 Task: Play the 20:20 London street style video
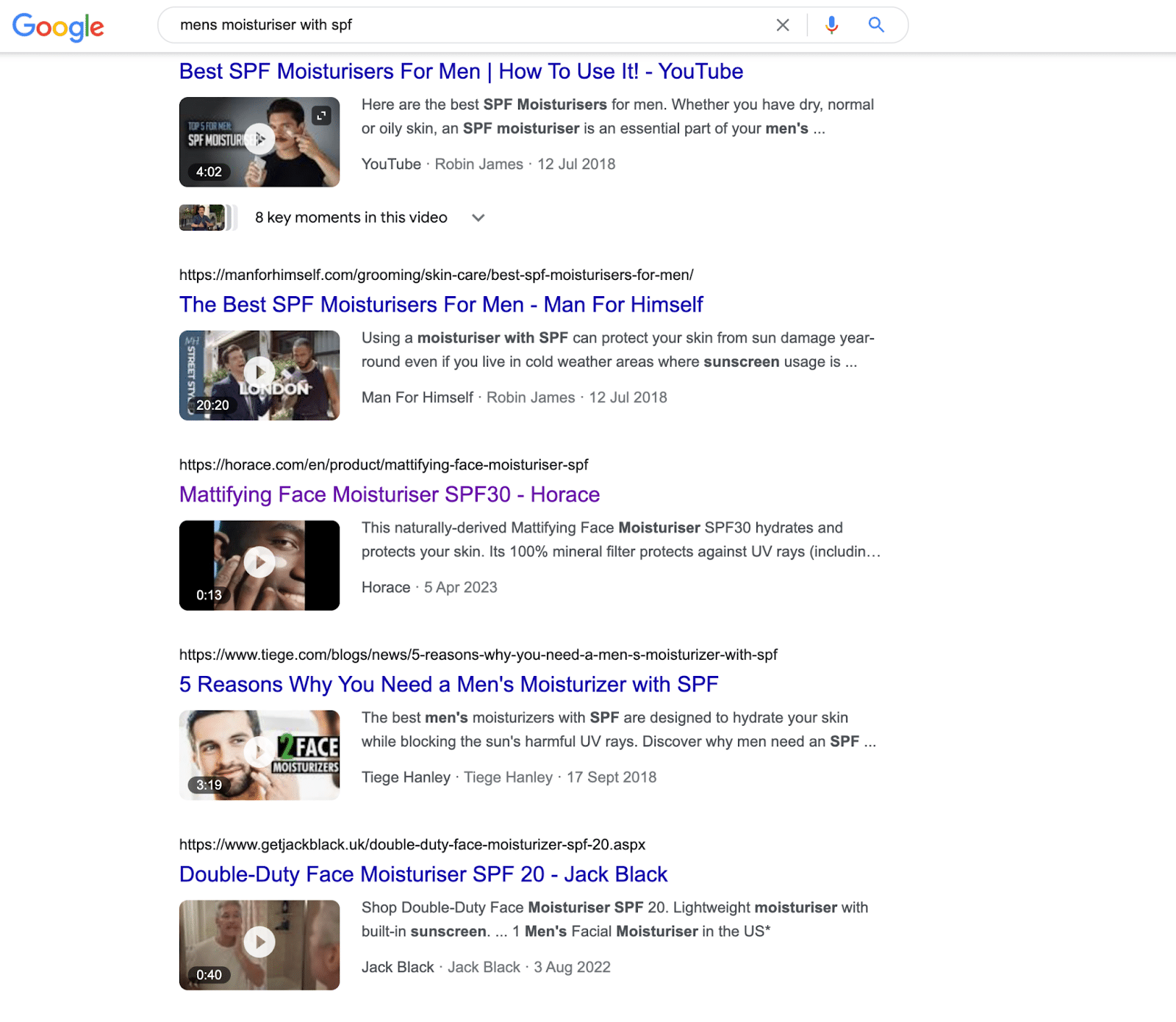(259, 373)
